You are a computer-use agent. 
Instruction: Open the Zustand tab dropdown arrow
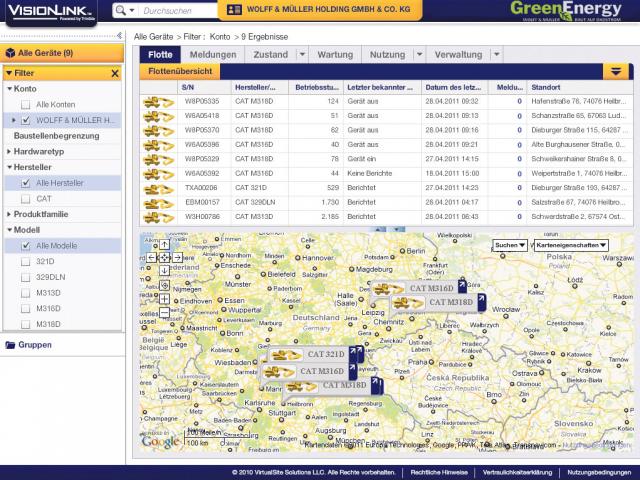(302, 54)
